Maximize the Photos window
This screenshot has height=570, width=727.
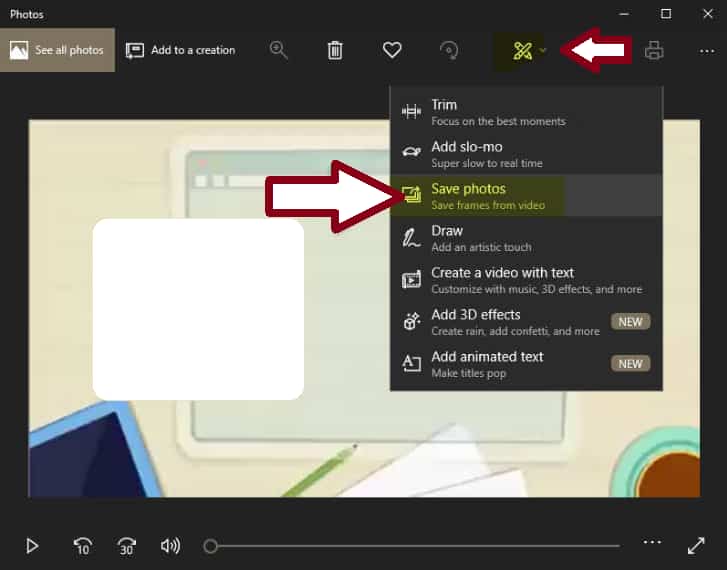(x=666, y=14)
